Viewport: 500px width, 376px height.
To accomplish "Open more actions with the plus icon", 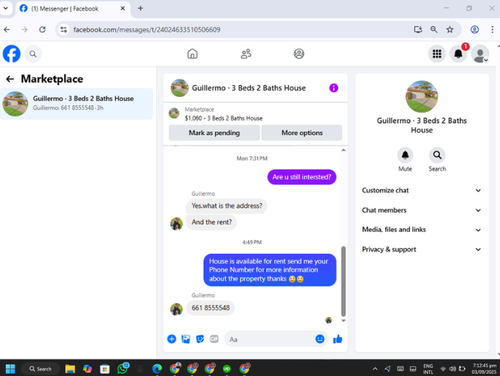I will click(172, 339).
